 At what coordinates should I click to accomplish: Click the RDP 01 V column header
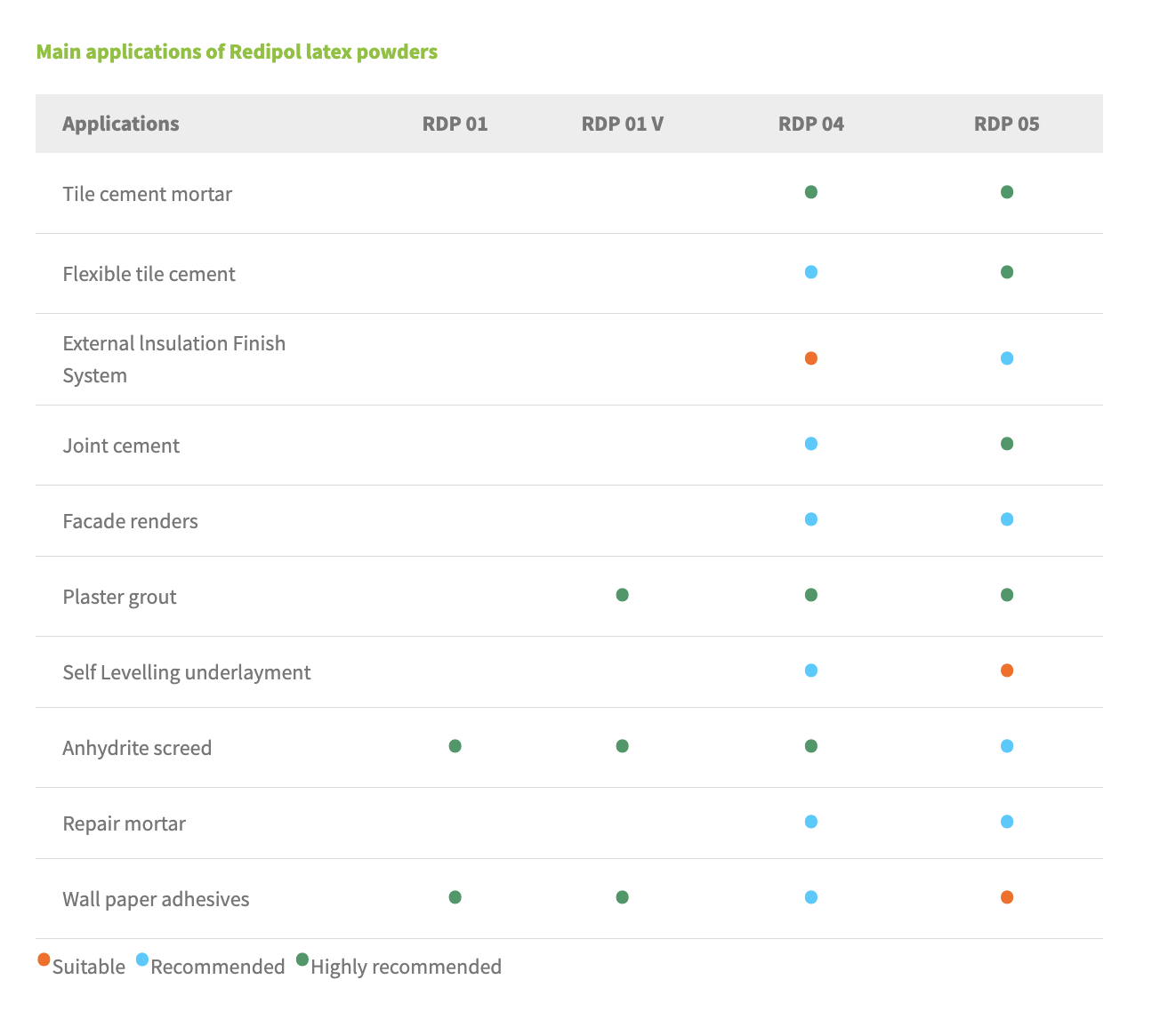tap(622, 124)
